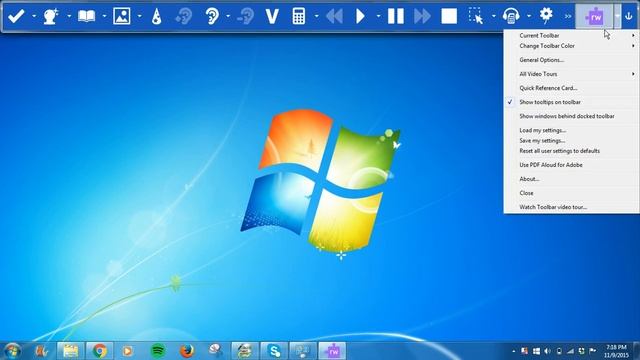Image resolution: width=640 pixels, height=360 pixels.
Task: Select Quick Reference Card... menu item
Action: 571,88
